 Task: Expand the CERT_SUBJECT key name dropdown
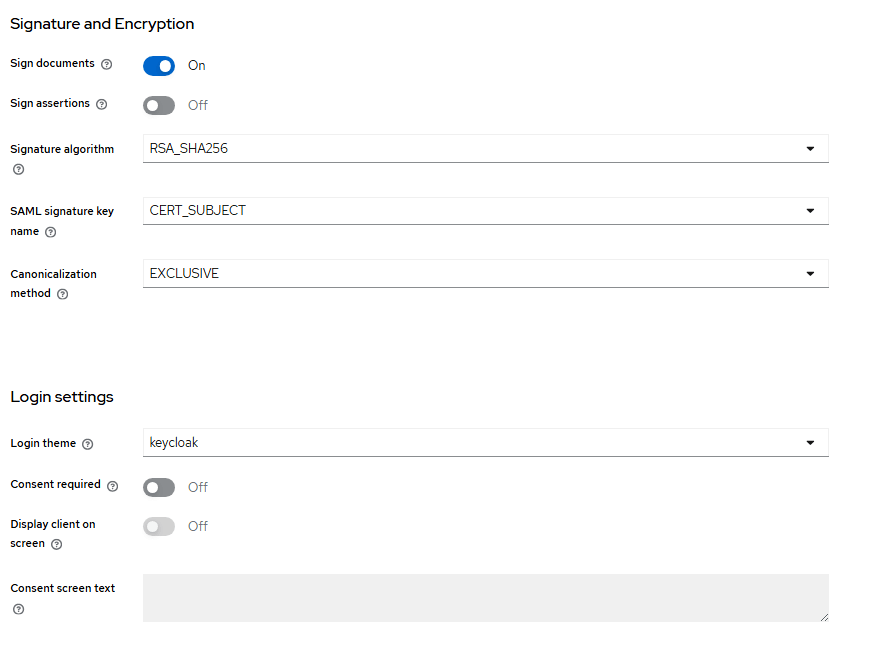pyautogui.click(x=485, y=211)
